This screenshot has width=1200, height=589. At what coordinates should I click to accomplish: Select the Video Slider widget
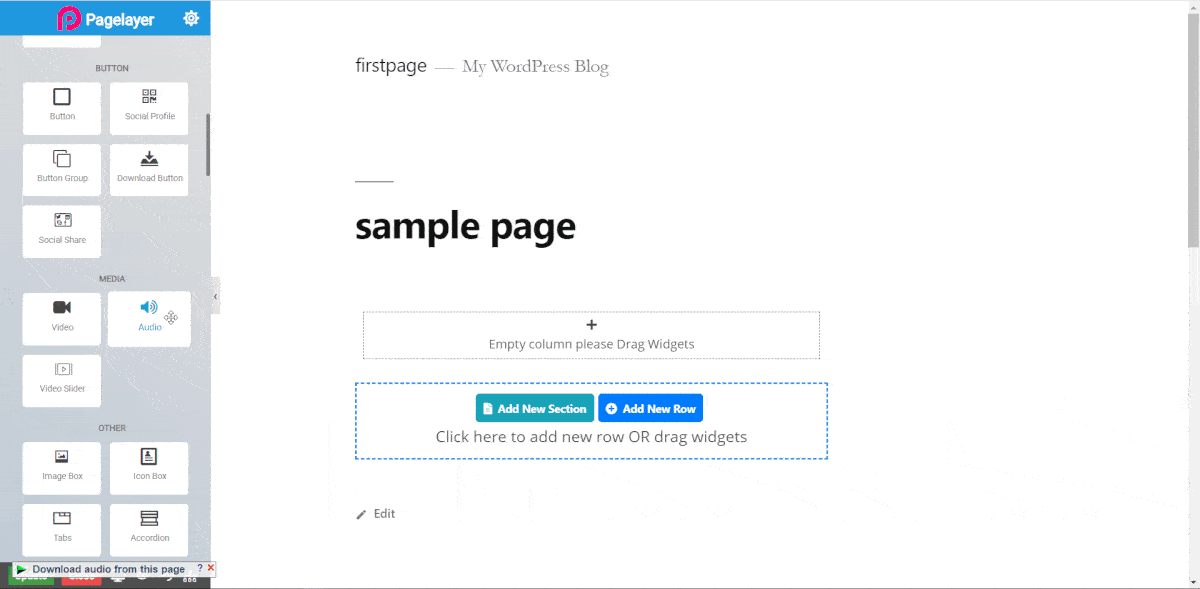click(x=61, y=380)
